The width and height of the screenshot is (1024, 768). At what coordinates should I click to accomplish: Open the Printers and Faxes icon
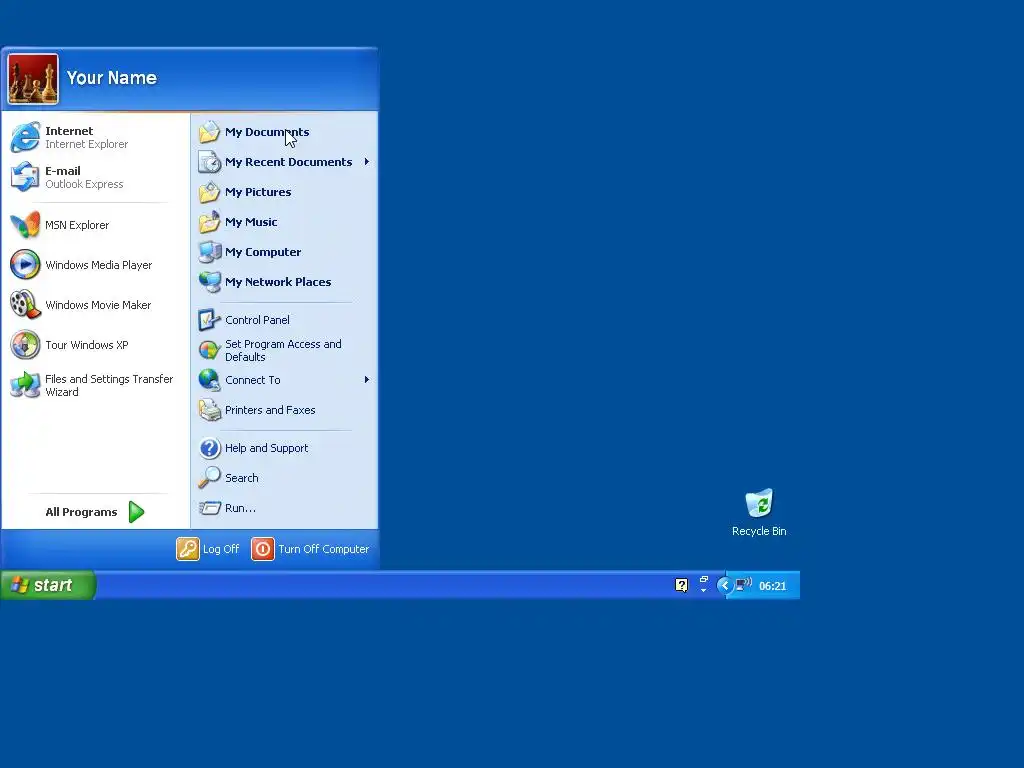(209, 410)
